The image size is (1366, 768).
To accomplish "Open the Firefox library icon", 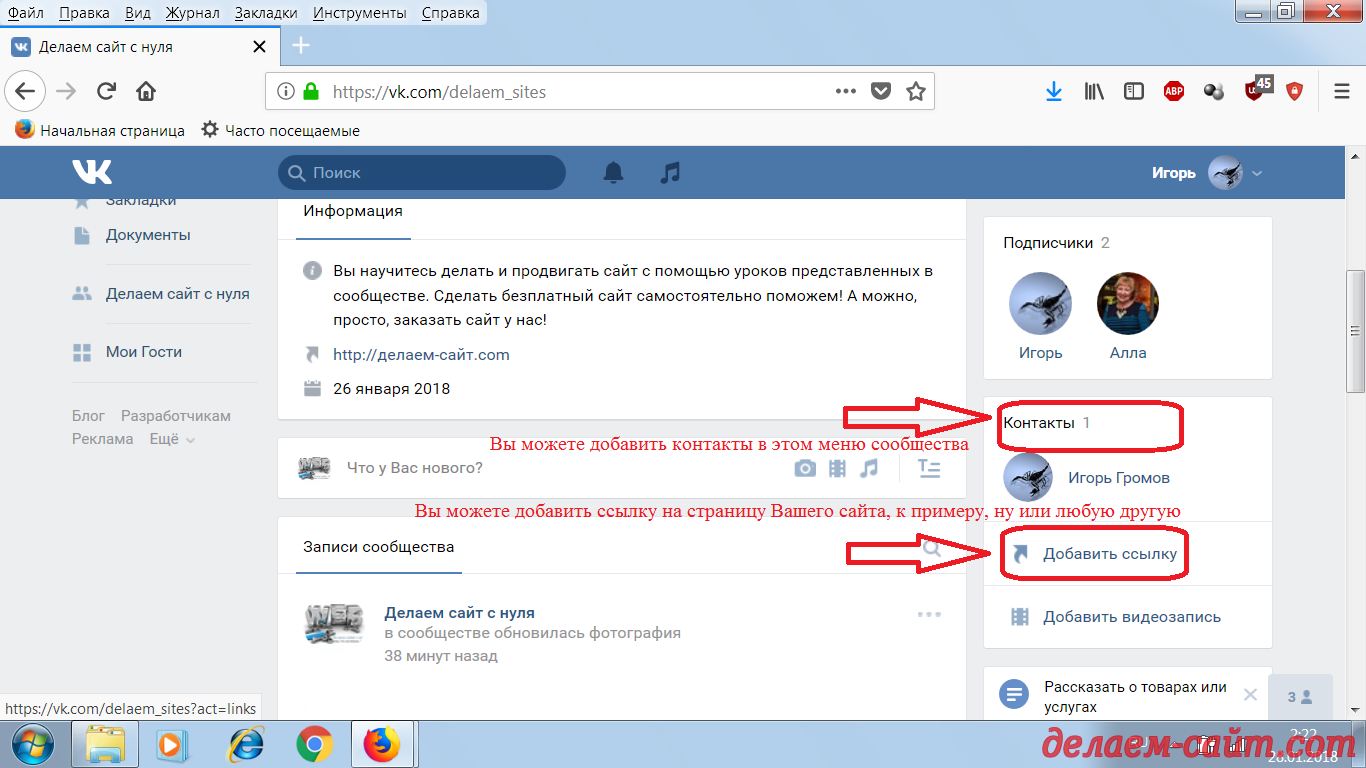I will (1094, 92).
